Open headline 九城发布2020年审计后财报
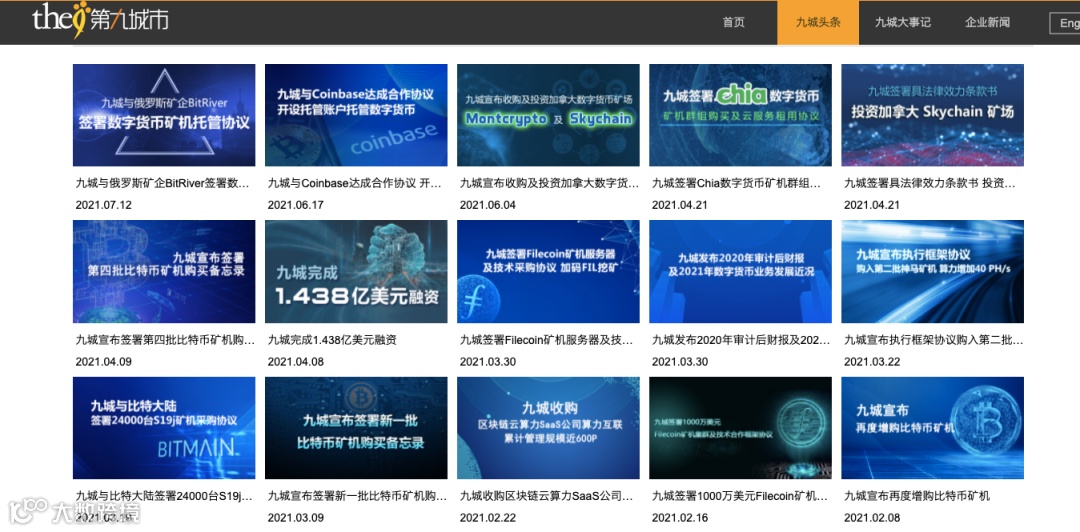The width and height of the screenshot is (1080, 532). tap(741, 340)
